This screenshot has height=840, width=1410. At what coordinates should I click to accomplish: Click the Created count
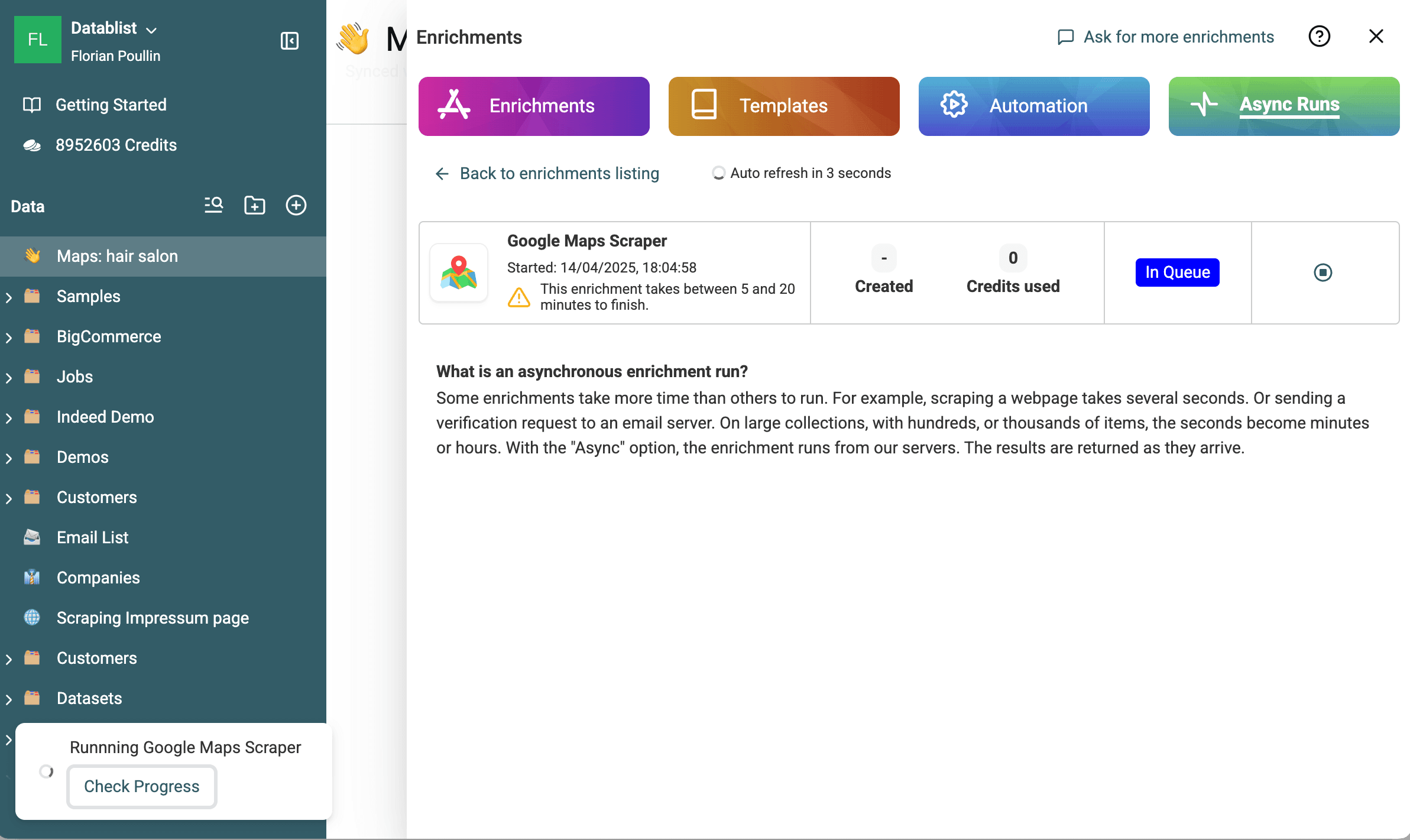click(x=884, y=258)
